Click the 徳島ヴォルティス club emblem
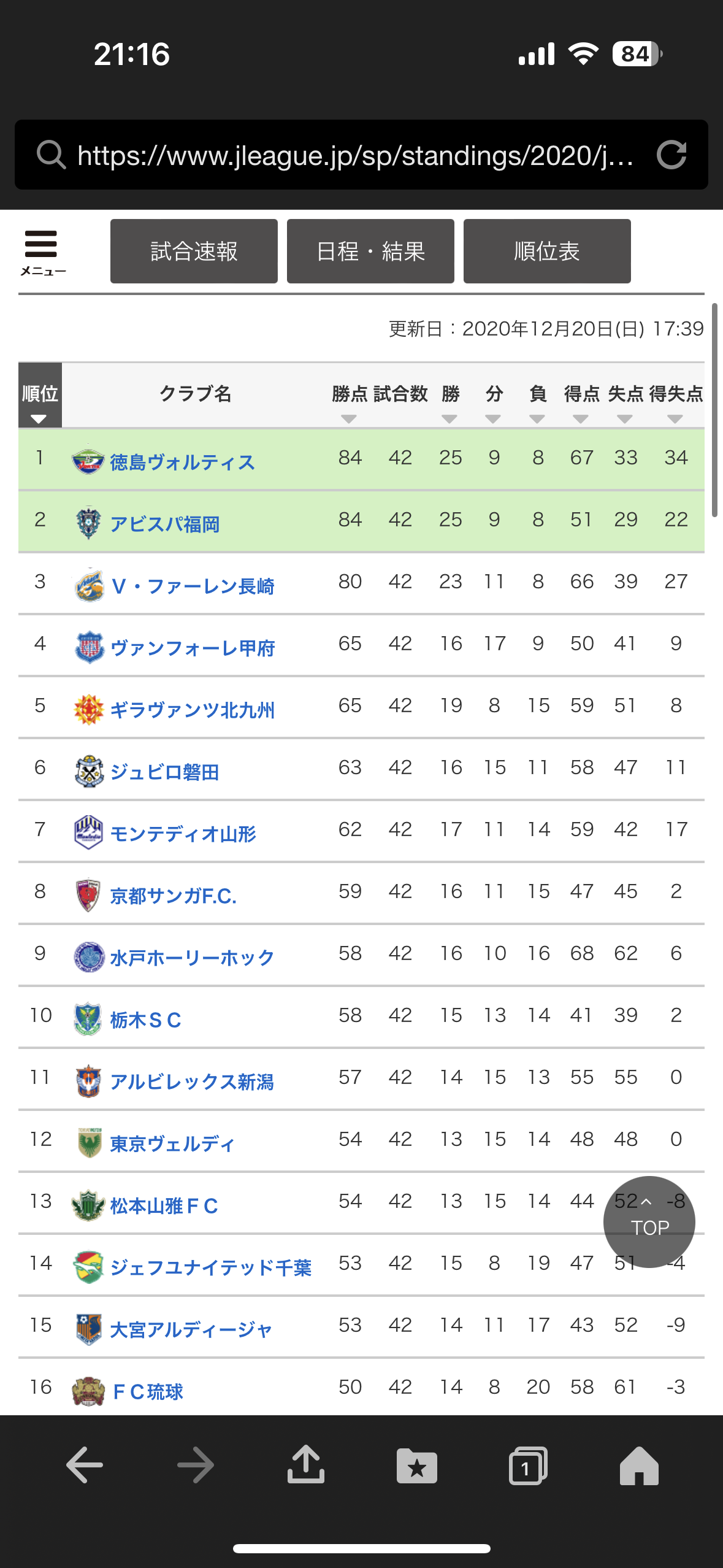Screen dimensions: 723x1568 pyautogui.click(x=88, y=460)
